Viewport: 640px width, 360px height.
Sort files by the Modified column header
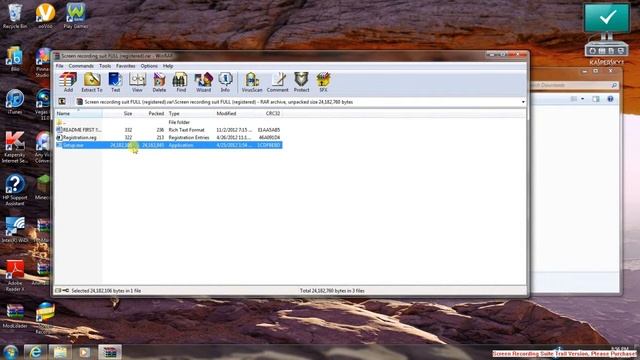[235, 113]
